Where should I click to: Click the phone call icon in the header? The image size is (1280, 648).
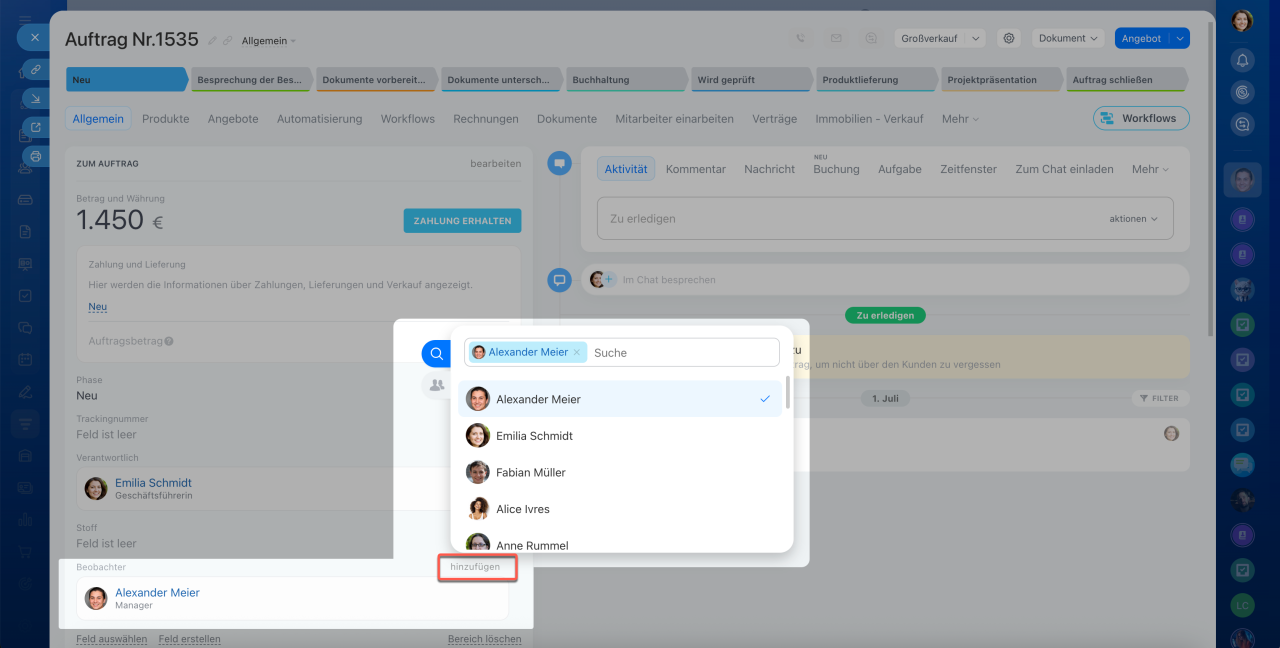tap(800, 38)
